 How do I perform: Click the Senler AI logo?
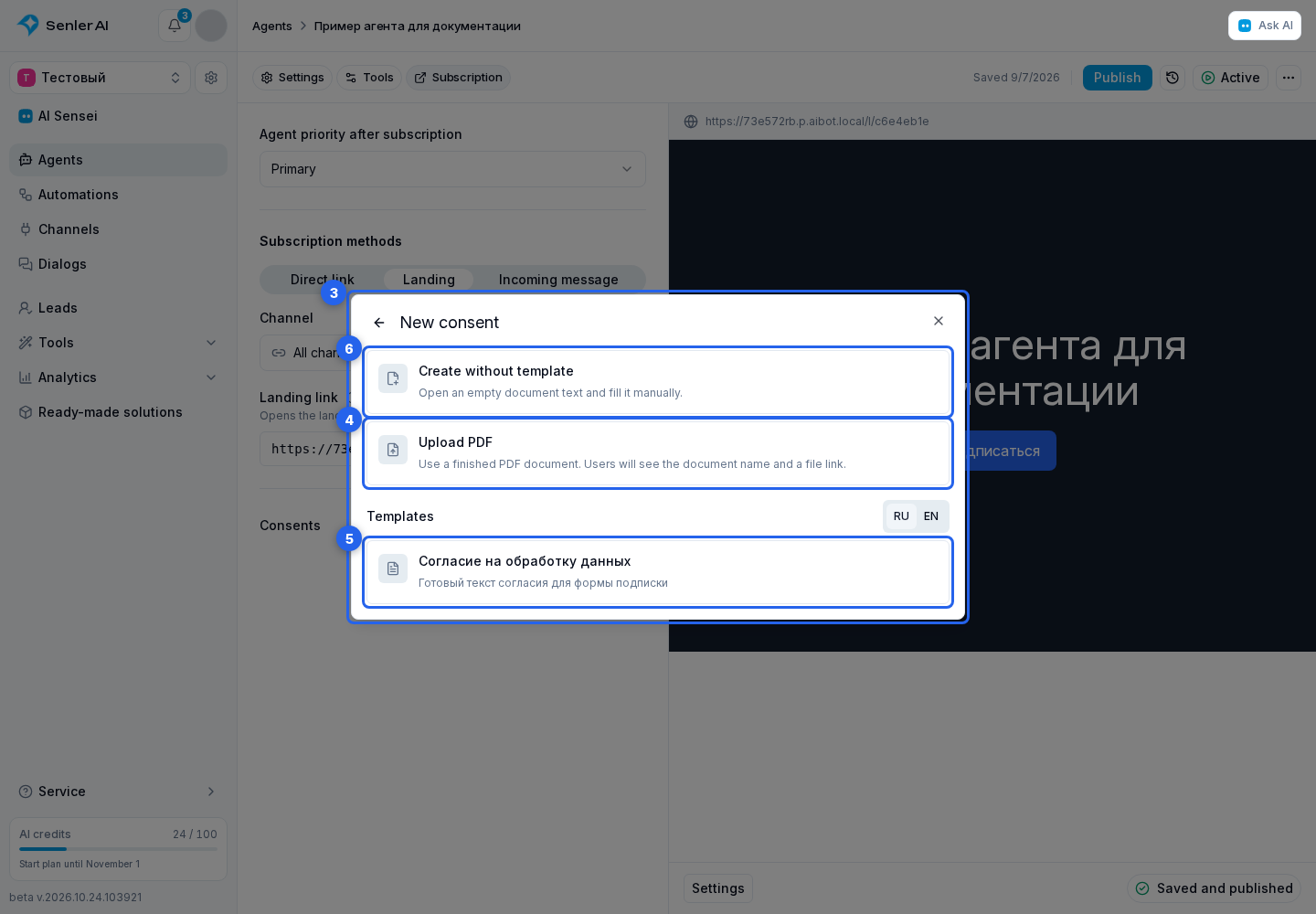coord(63,26)
